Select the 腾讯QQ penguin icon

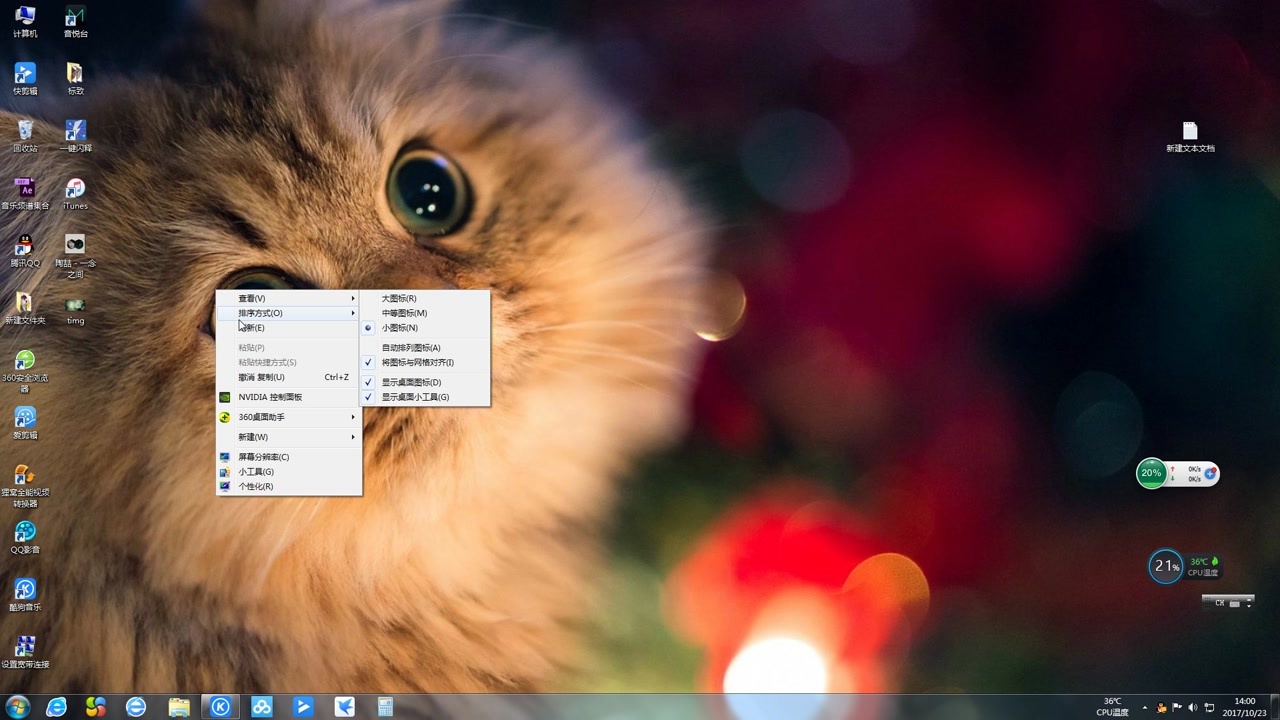coord(25,251)
